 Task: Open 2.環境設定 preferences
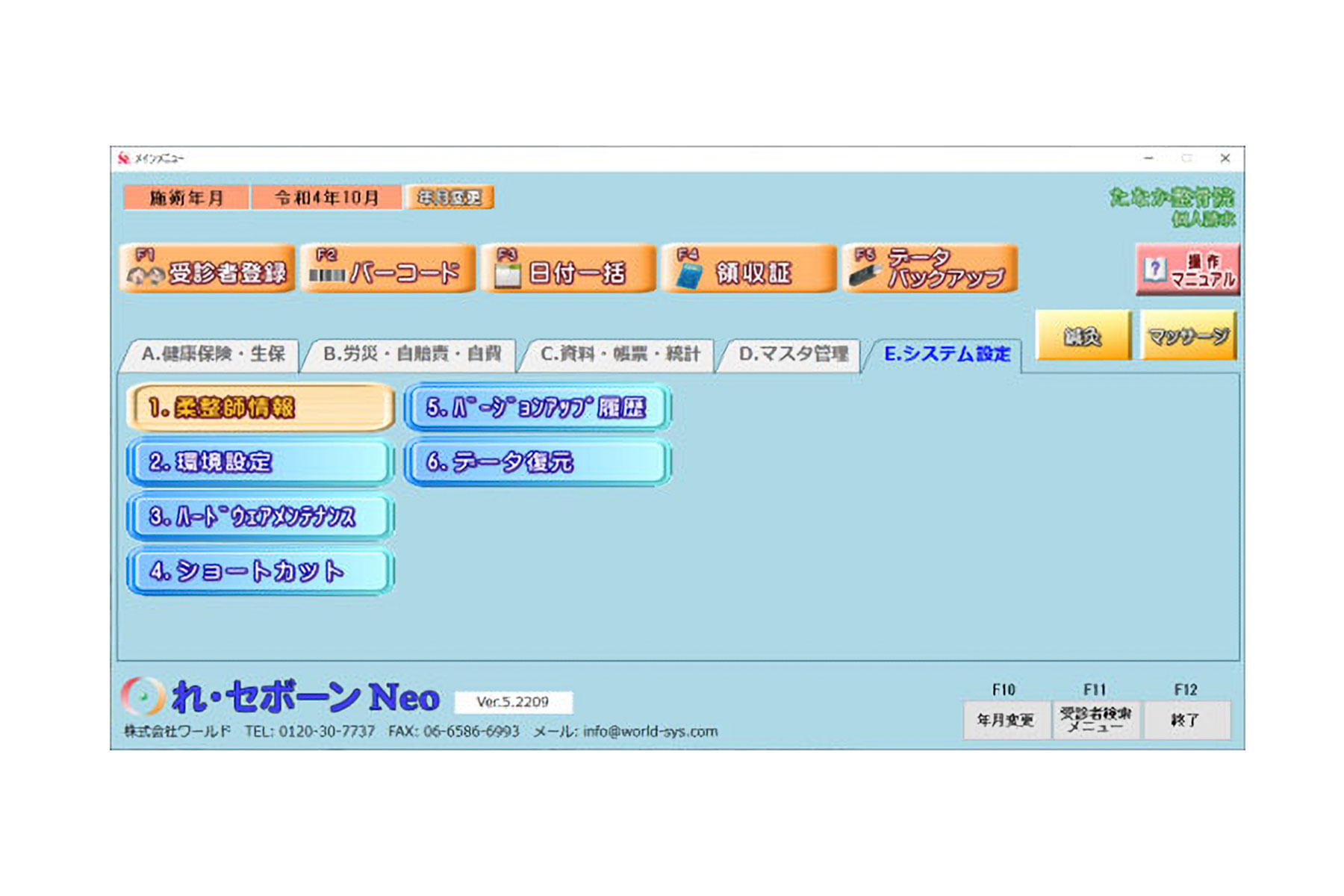coord(261,462)
